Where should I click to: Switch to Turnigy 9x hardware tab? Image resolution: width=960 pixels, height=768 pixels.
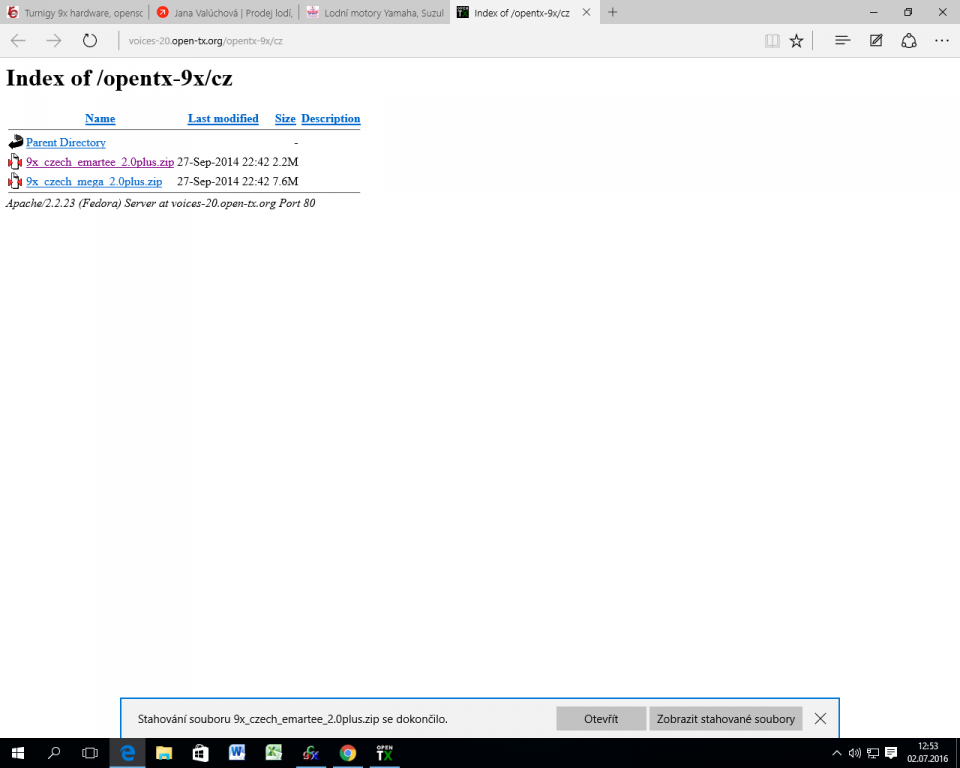(75, 12)
